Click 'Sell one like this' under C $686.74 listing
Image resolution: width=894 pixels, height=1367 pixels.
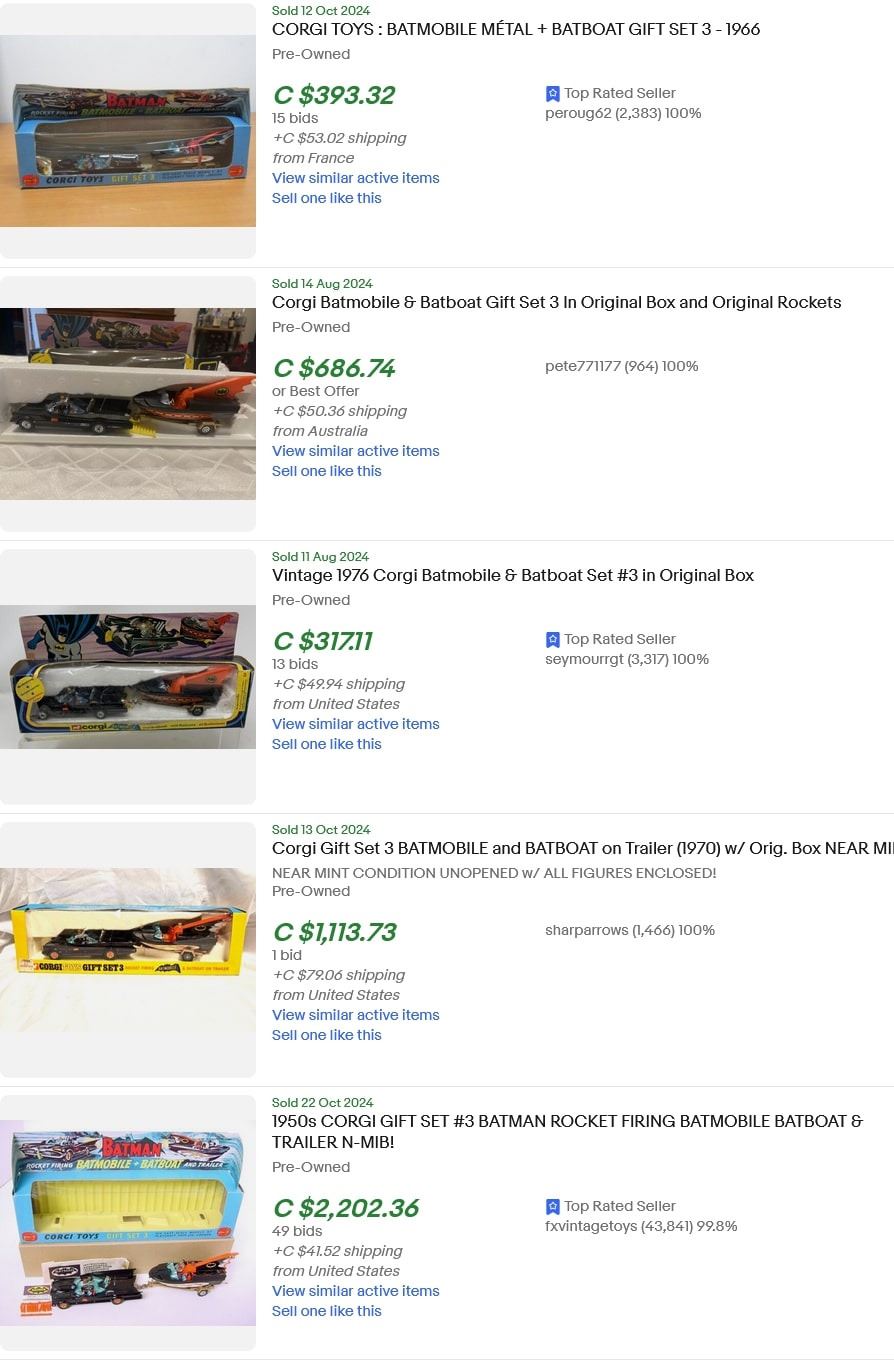point(327,471)
